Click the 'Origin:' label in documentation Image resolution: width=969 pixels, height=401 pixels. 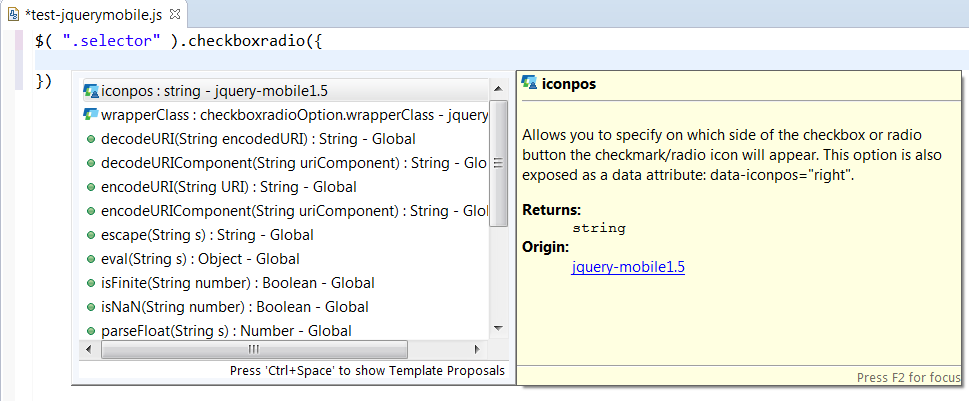(546, 248)
